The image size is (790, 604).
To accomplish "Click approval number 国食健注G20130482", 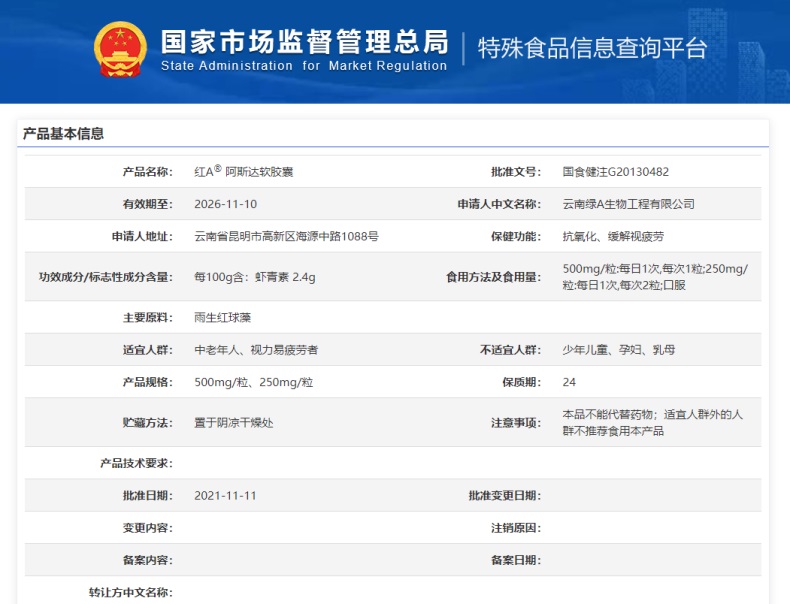I will click(x=616, y=172).
